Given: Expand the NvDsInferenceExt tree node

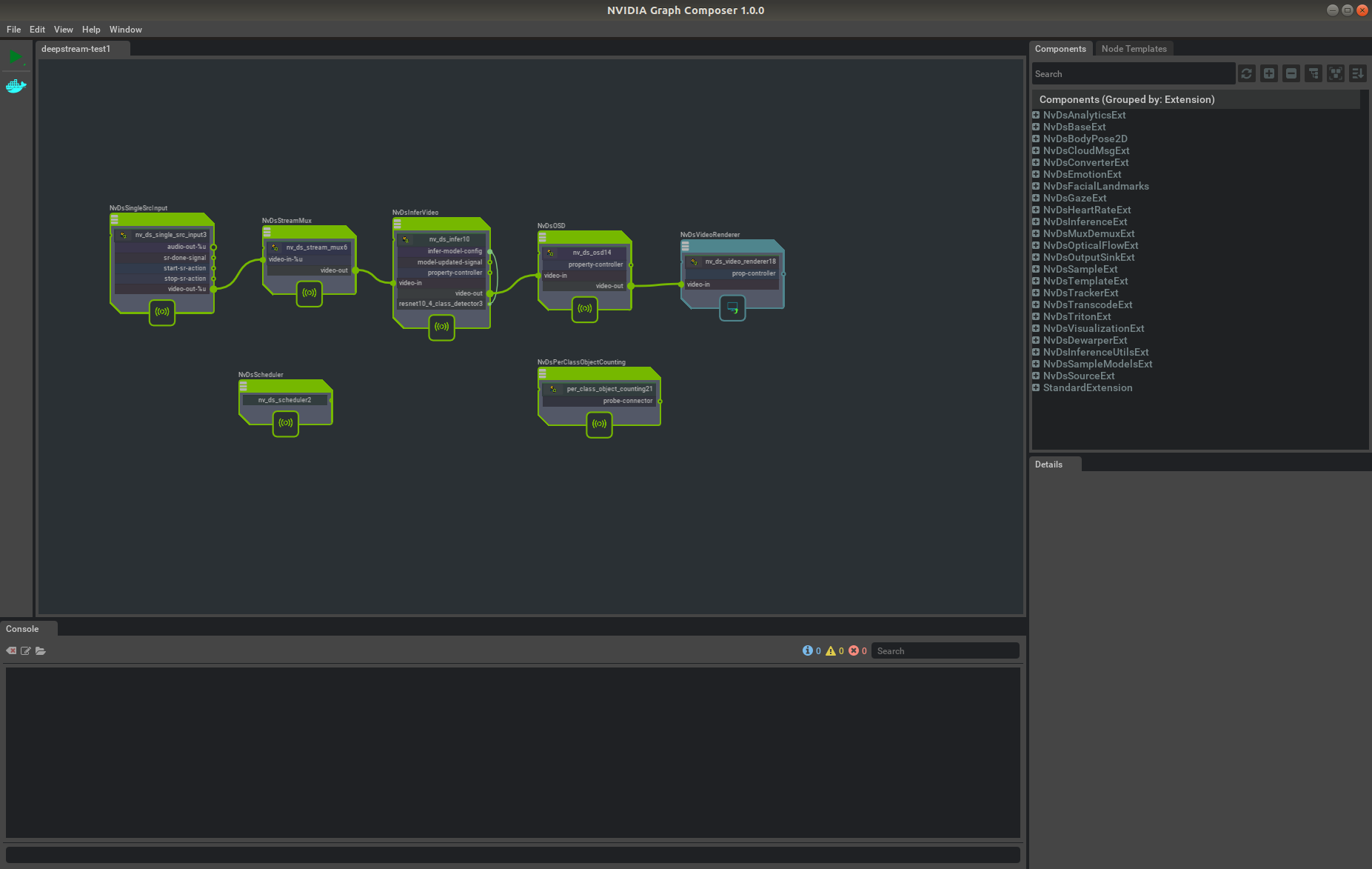Looking at the screenshot, I should point(1036,222).
